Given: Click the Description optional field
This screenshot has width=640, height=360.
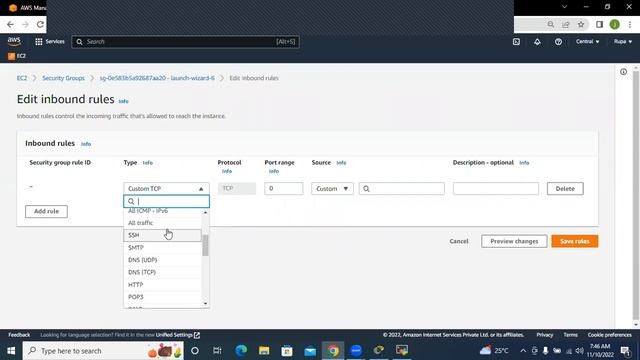Looking at the screenshot, I should pos(496,189).
